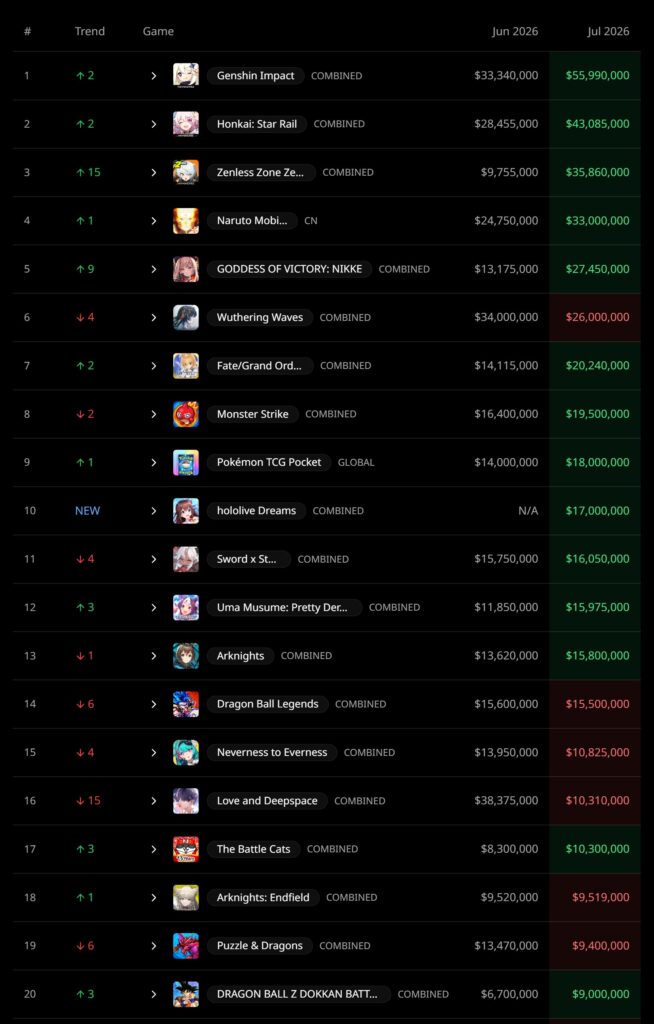The image size is (654, 1024).
Task: Expand the Love and Deepspace row chevron
Action: 154,801
